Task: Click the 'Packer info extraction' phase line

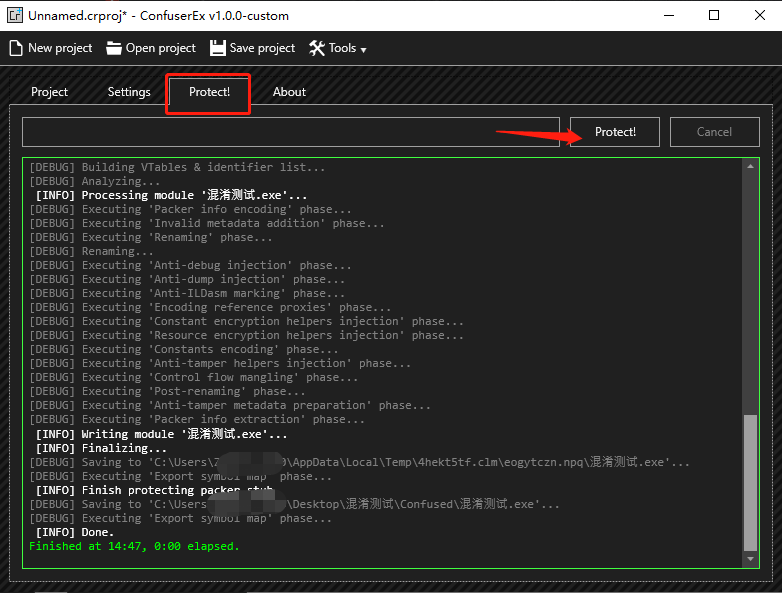Action: coord(196,419)
